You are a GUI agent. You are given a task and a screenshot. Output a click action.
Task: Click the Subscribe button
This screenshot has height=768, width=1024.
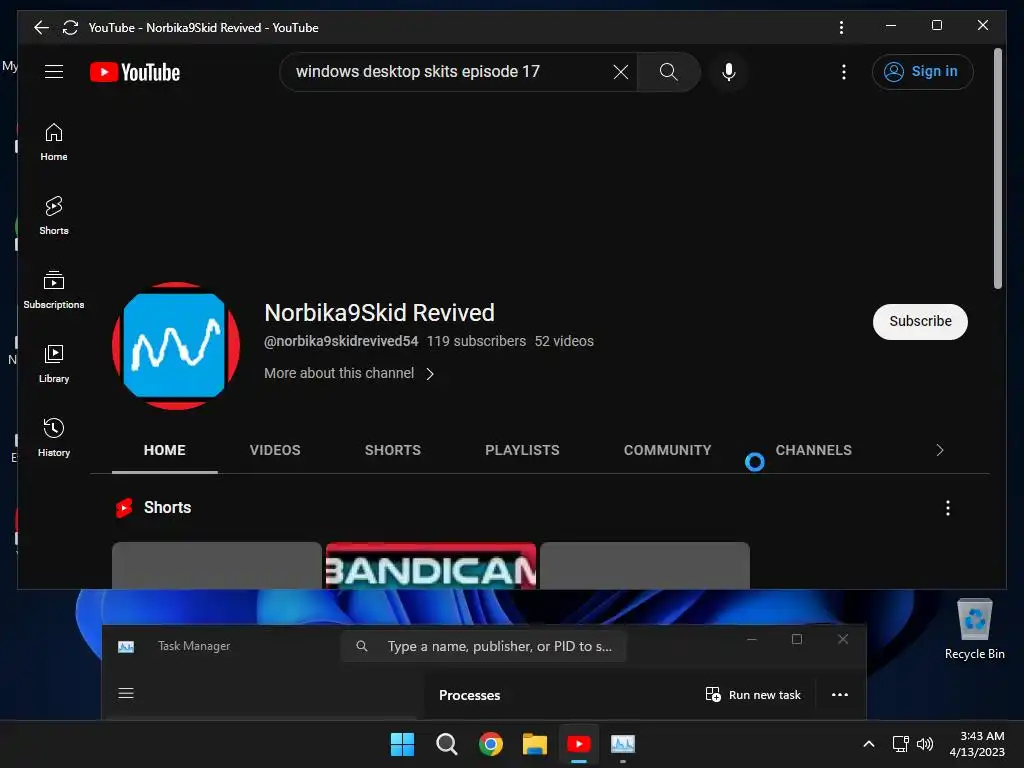click(920, 321)
